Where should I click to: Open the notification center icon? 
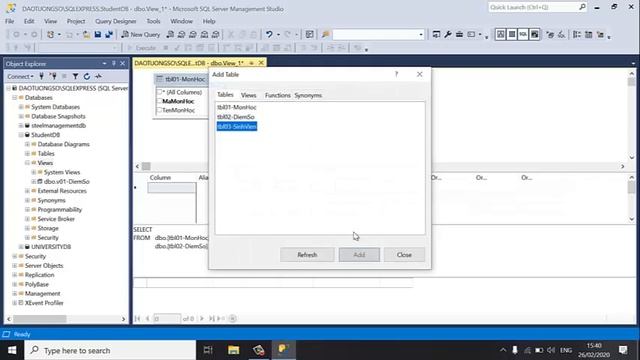[623, 350]
